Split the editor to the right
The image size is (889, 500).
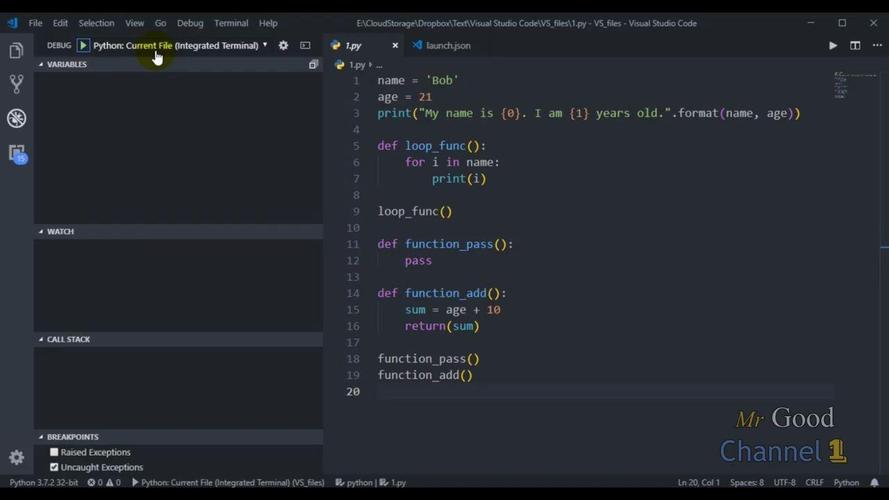pyautogui.click(x=855, y=45)
